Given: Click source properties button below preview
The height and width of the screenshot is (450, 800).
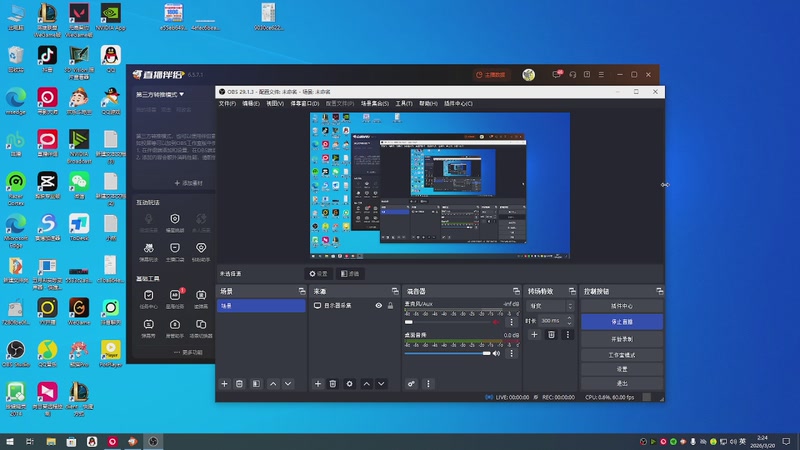Looking at the screenshot, I should 318,274.
